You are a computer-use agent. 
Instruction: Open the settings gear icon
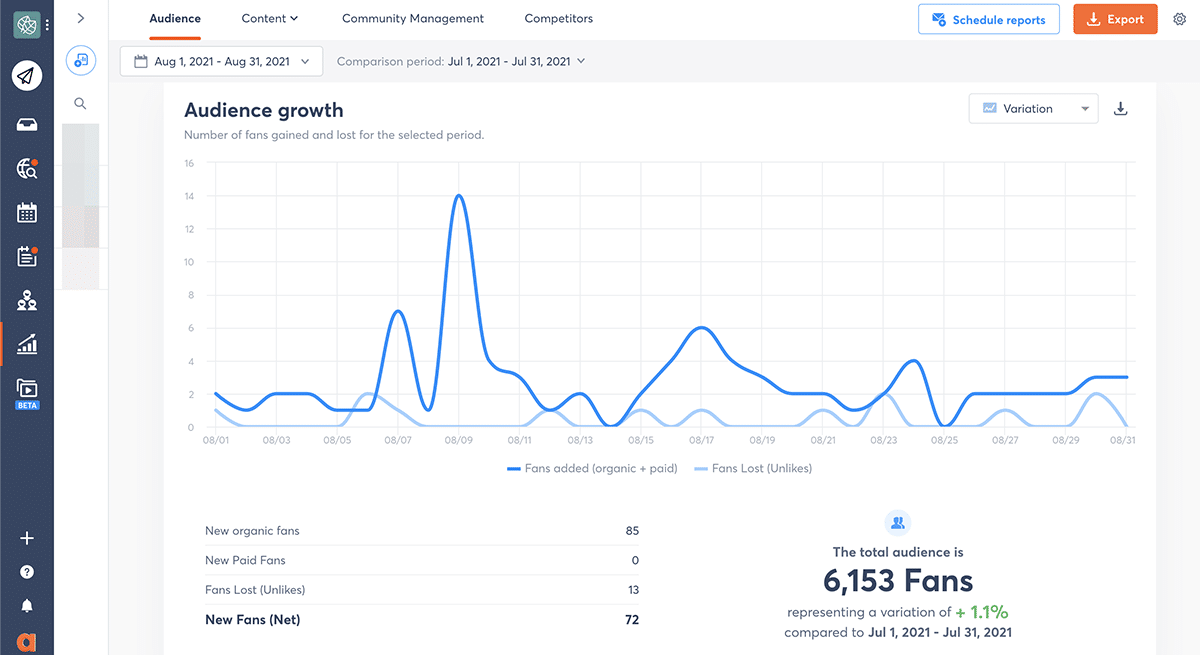coord(1179,19)
